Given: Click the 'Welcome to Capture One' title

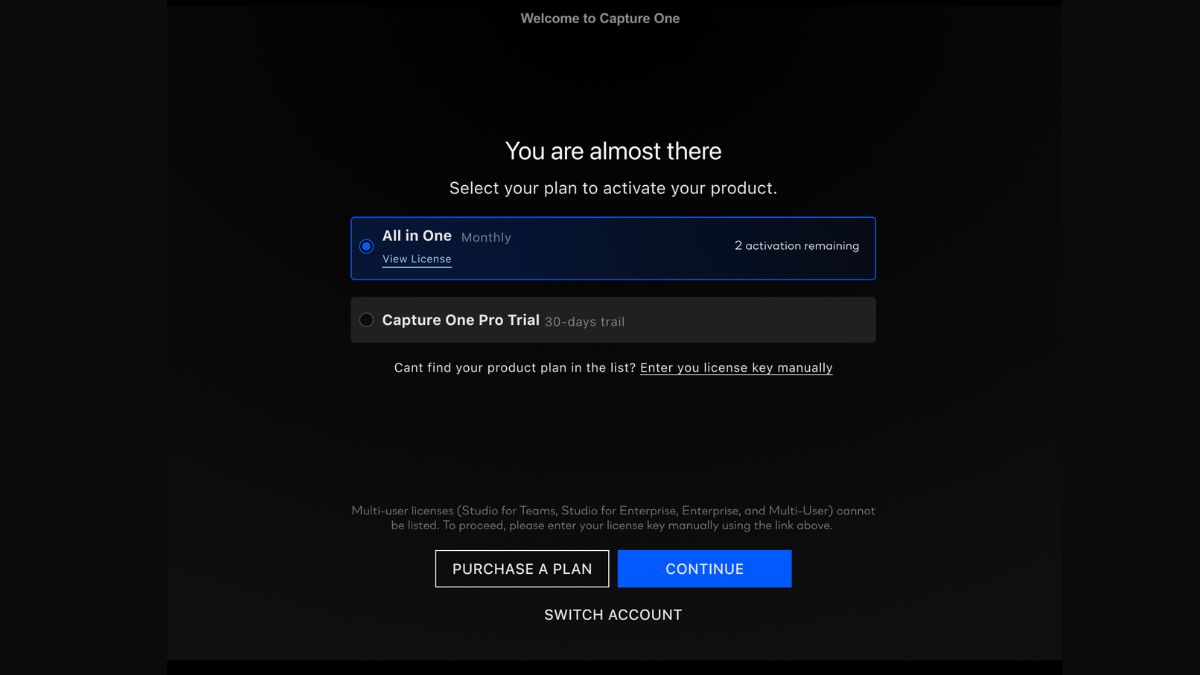Looking at the screenshot, I should (x=600, y=18).
